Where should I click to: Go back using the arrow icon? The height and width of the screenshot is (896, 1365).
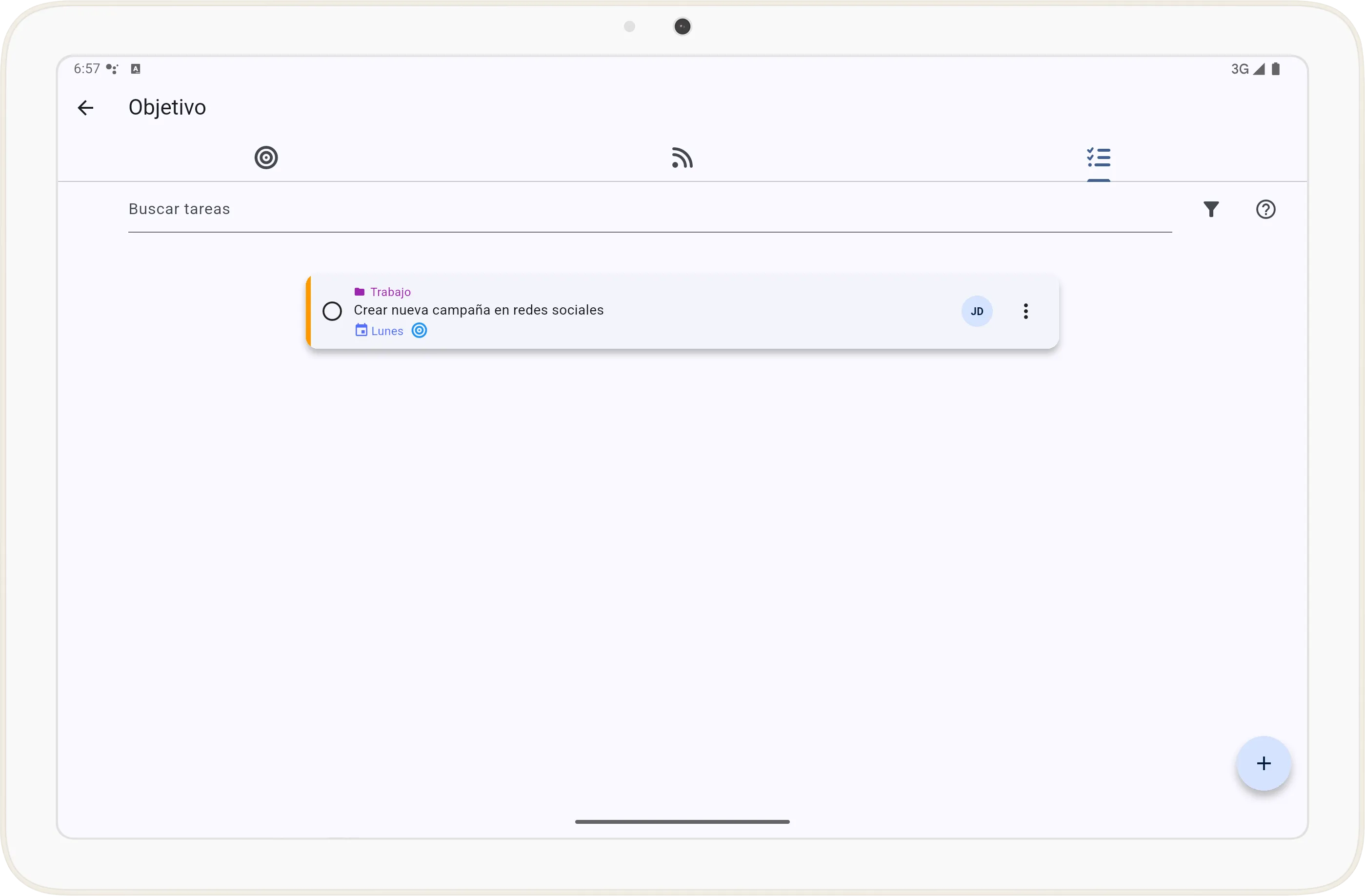coord(85,108)
